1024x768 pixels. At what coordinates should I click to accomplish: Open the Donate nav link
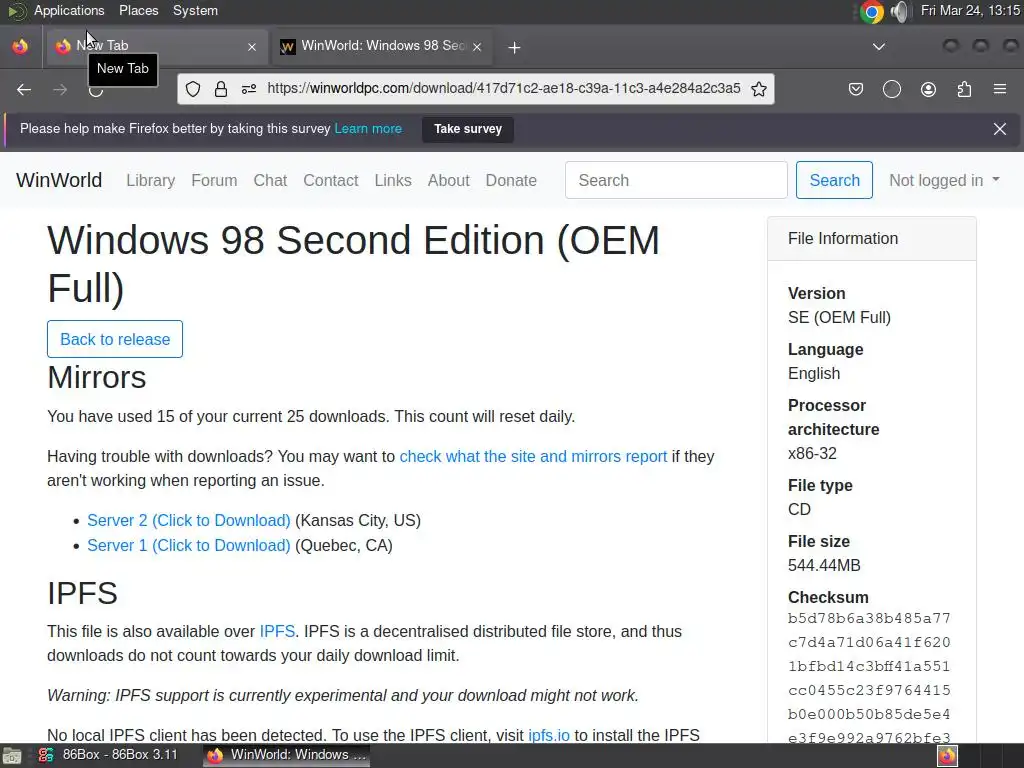511,180
